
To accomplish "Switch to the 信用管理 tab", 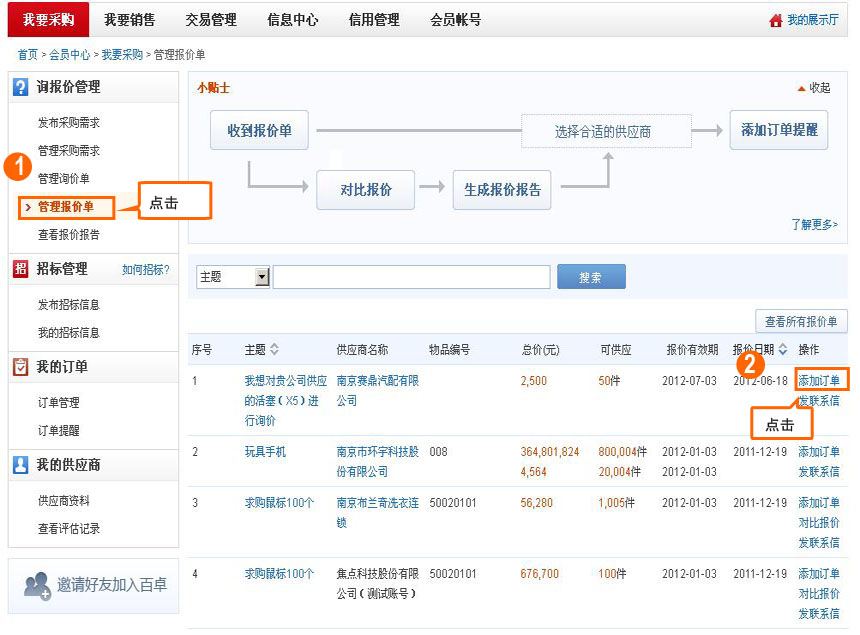I will pos(374,20).
